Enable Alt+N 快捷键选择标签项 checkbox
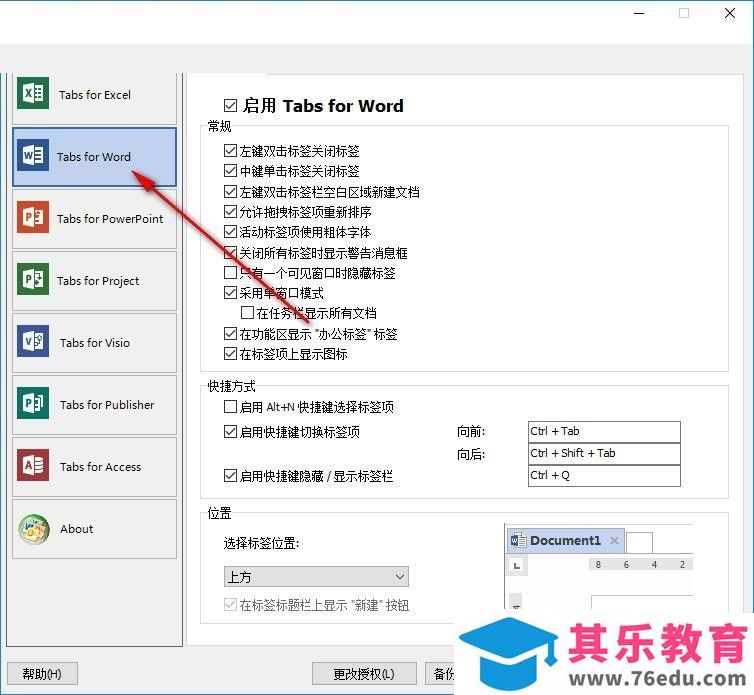This screenshot has height=695, width=754. [230, 407]
